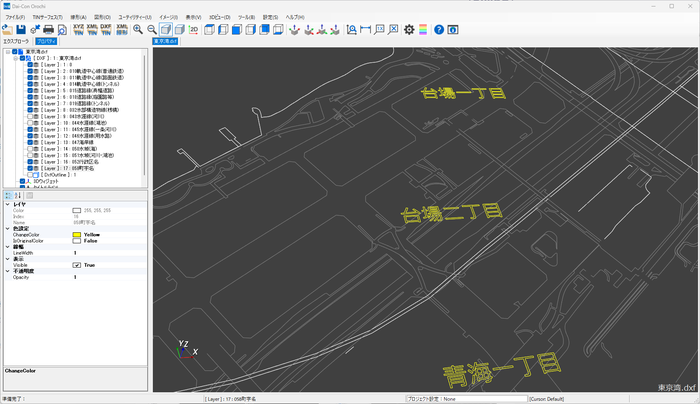Select the プロパティ tab
This screenshot has height=404, width=700.
46,41
